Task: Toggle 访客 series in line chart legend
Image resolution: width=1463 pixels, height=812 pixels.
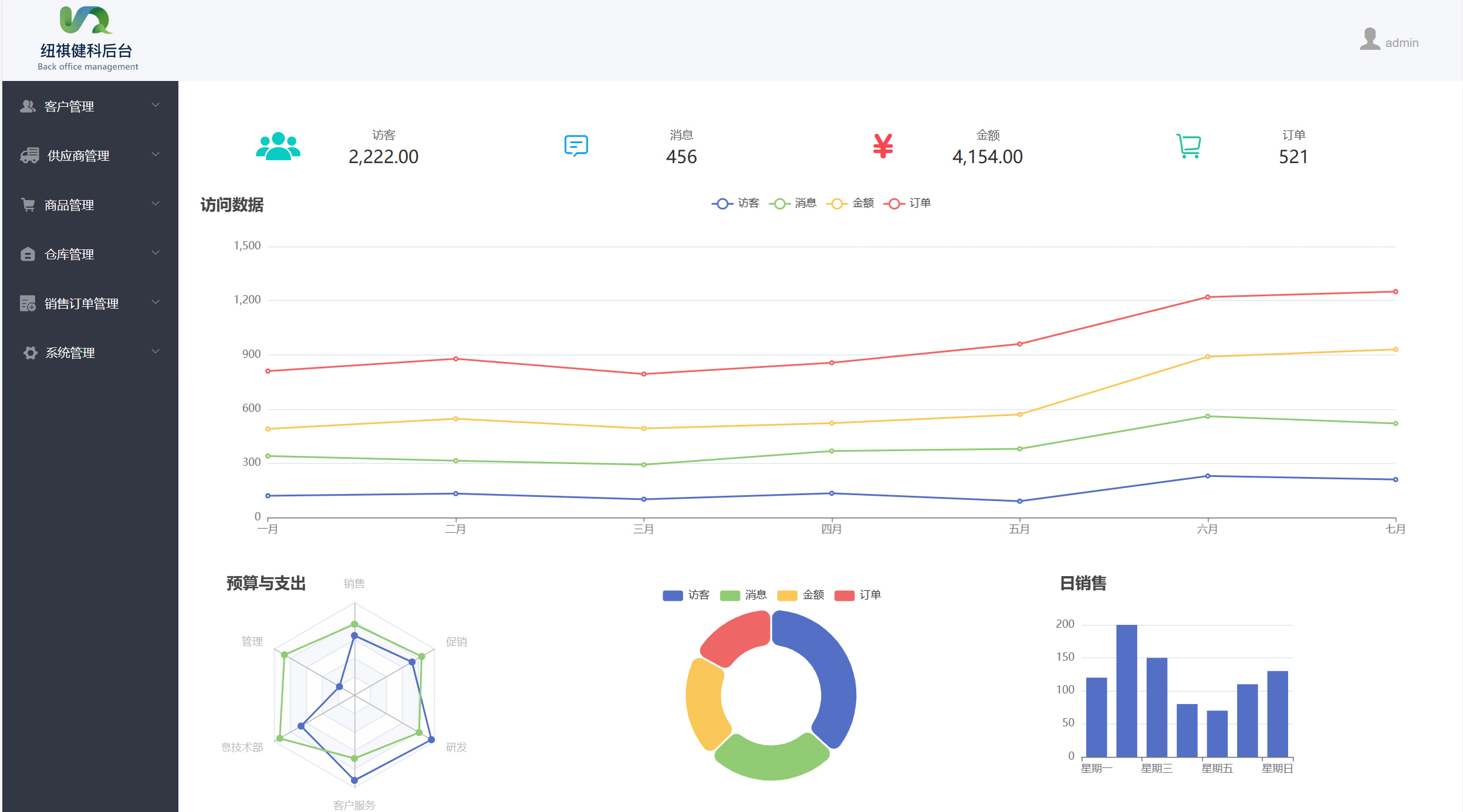Action: click(x=735, y=203)
